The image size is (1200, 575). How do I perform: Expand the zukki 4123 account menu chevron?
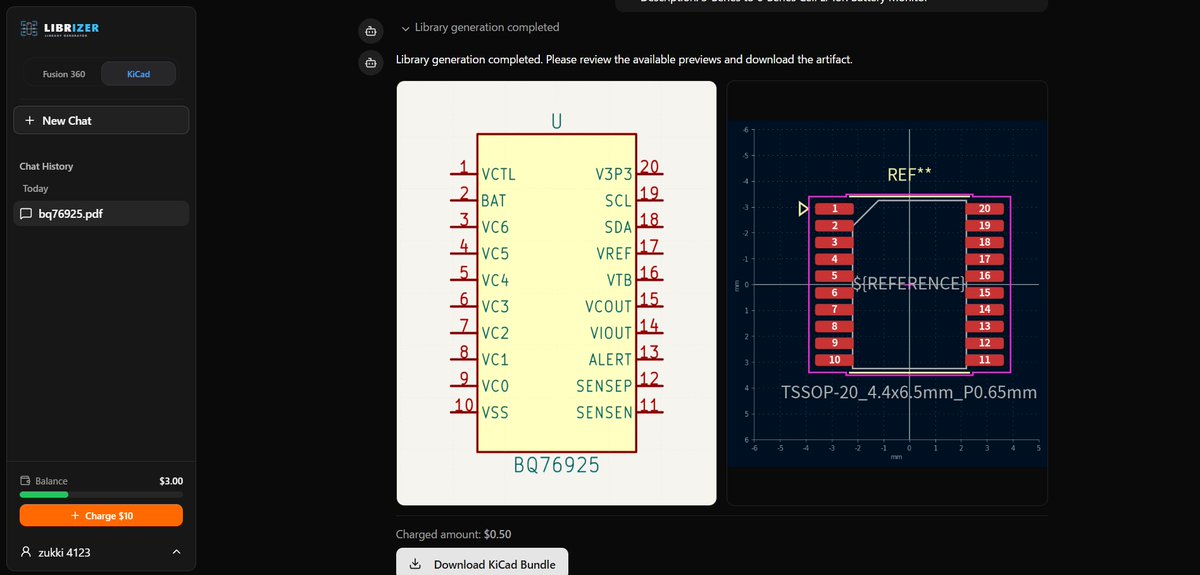click(176, 552)
